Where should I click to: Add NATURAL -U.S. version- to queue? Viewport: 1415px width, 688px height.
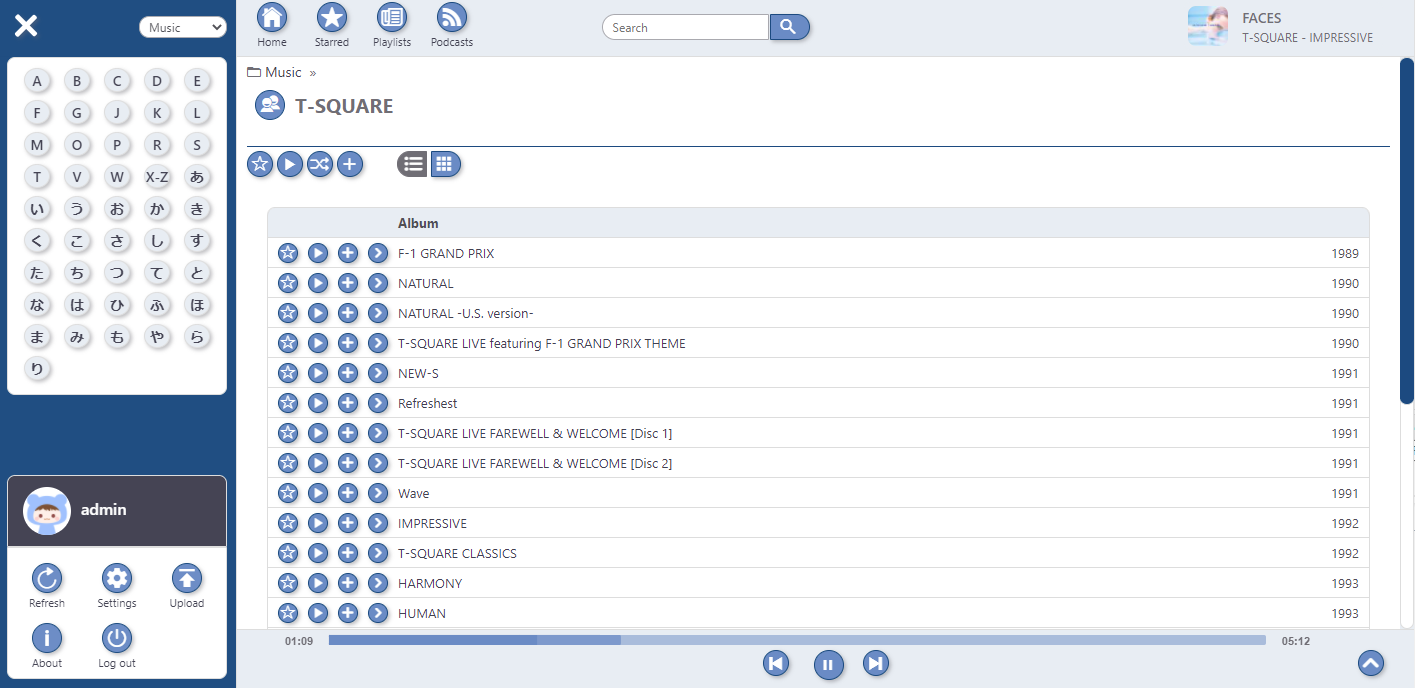tap(348, 313)
